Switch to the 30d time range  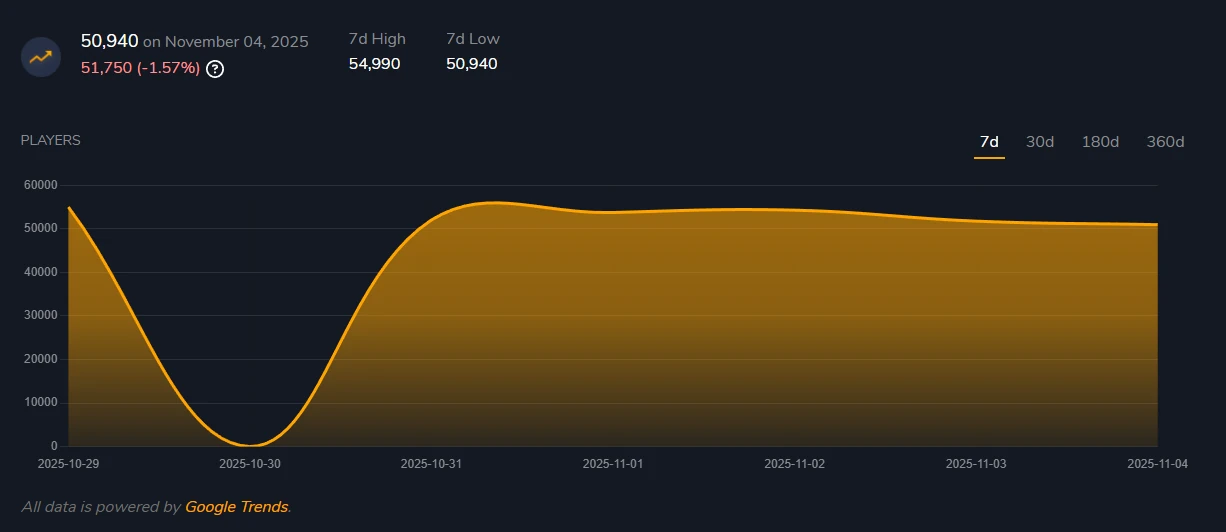click(1040, 142)
